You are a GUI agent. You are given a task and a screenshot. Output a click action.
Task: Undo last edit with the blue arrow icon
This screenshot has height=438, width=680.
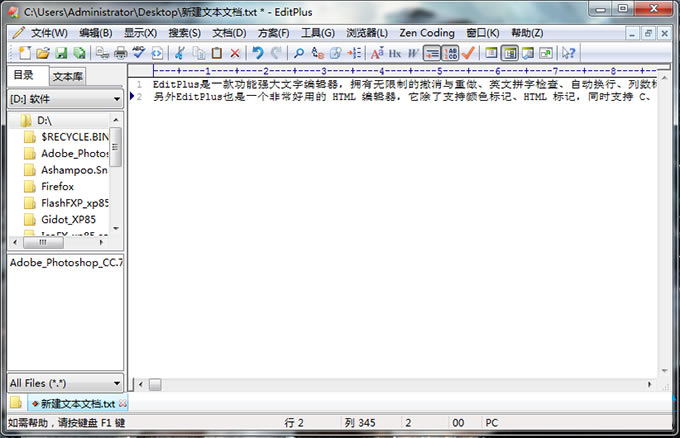(x=258, y=53)
